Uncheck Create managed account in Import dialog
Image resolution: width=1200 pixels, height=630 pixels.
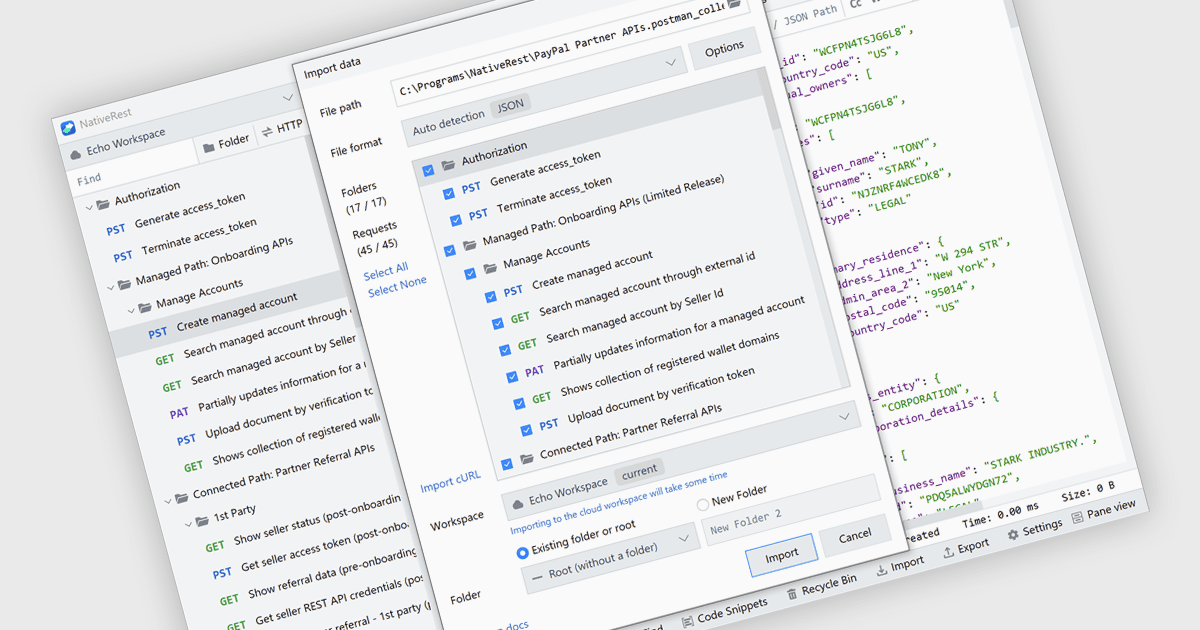pos(490,297)
